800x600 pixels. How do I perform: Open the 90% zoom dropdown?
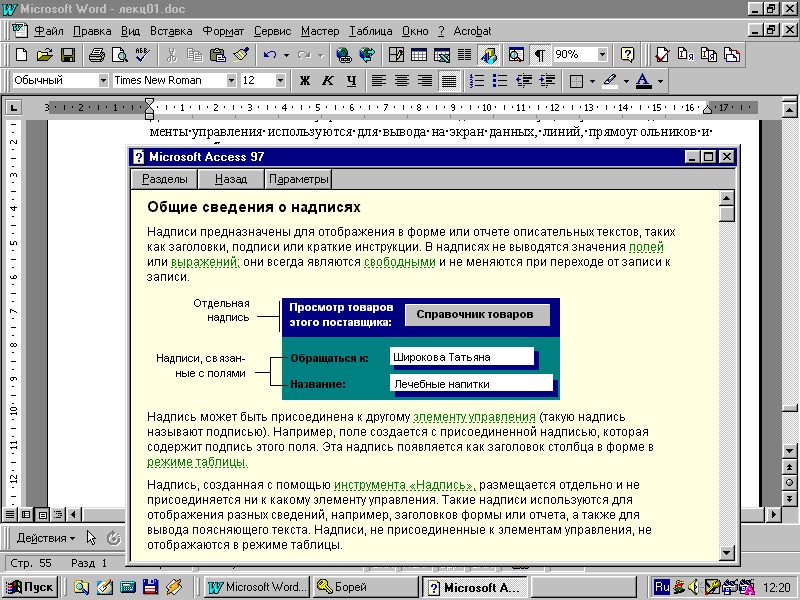603,54
